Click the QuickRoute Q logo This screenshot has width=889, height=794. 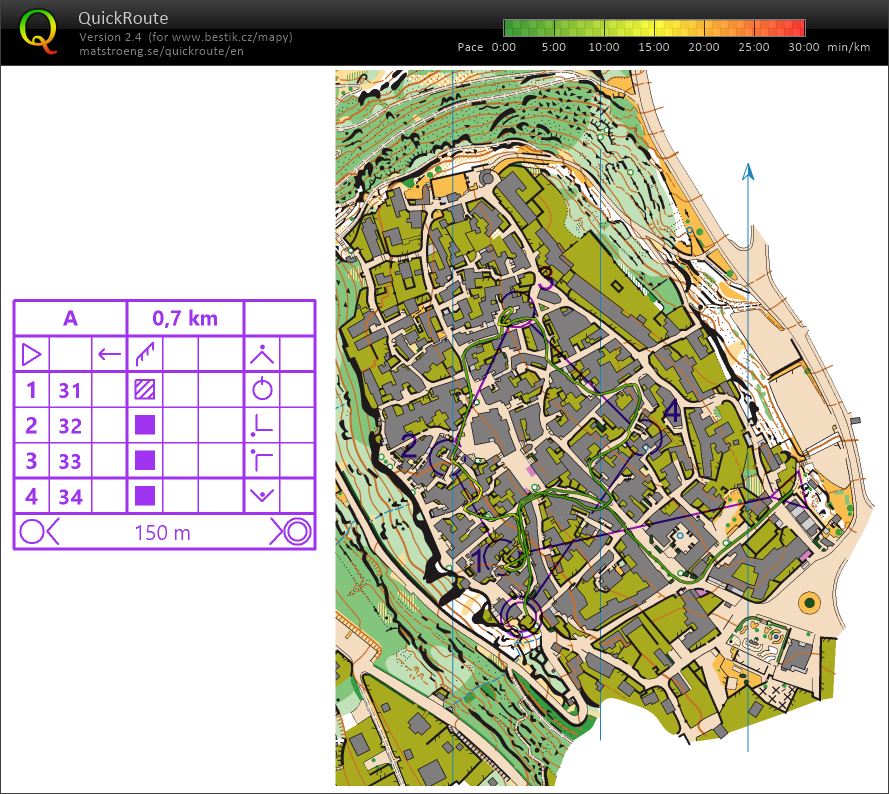point(39,31)
